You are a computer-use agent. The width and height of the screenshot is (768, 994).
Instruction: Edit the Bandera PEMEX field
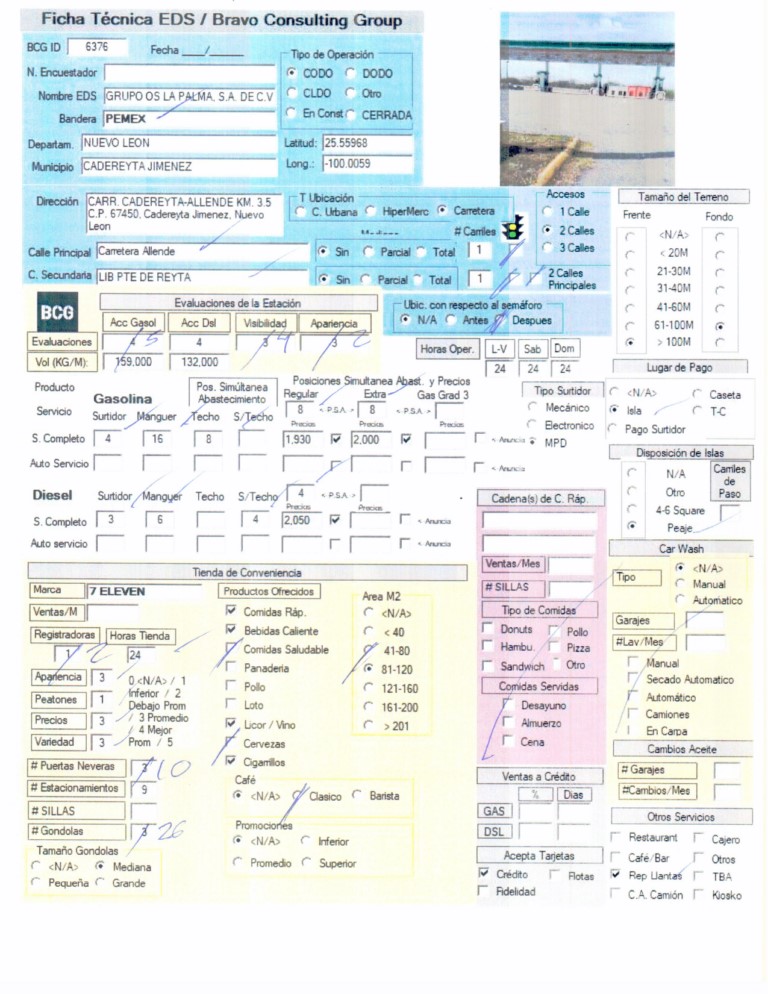pyautogui.click(x=190, y=119)
